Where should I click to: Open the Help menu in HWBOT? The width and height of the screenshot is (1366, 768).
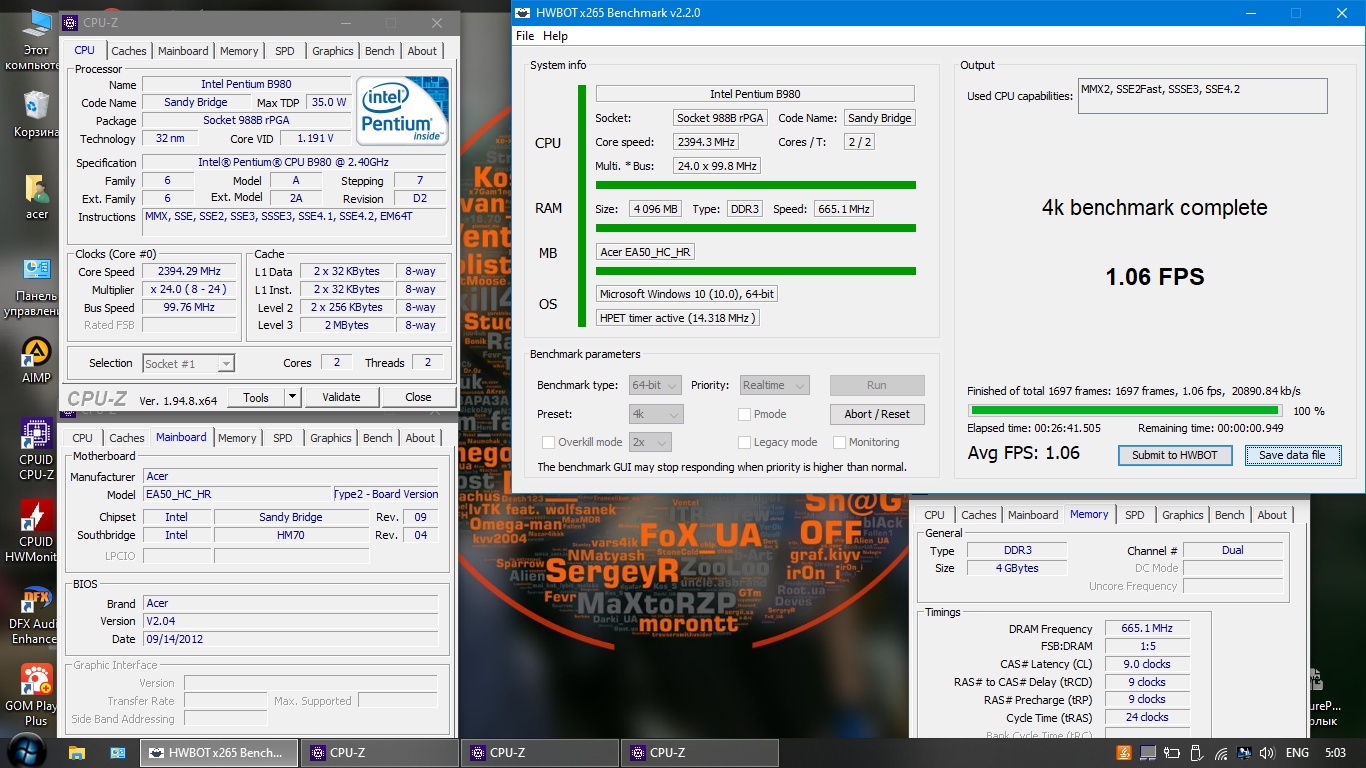point(555,36)
